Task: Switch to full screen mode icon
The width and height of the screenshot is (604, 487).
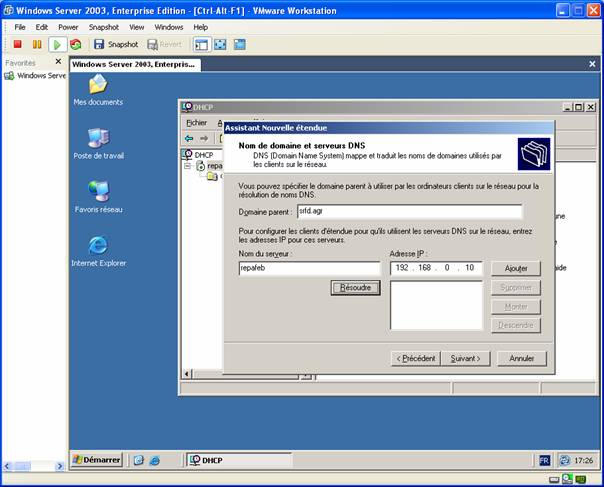Action: [220, 44]
